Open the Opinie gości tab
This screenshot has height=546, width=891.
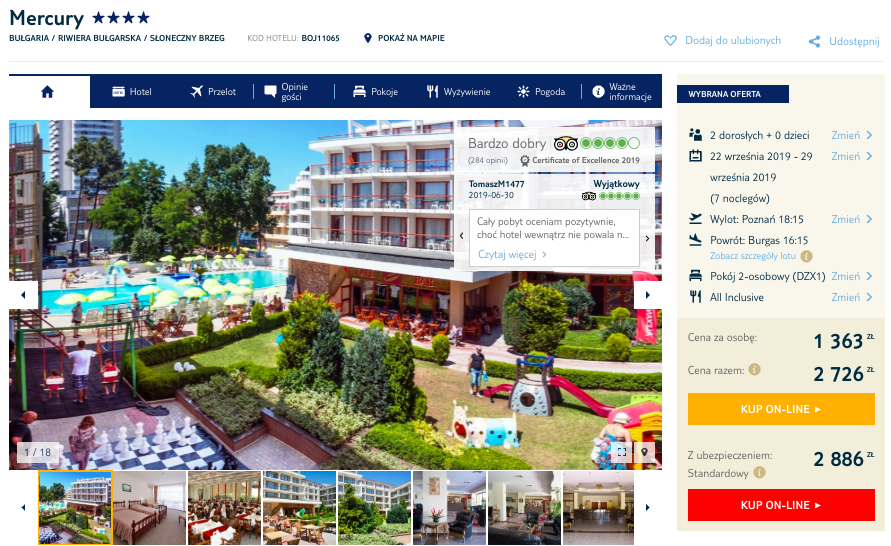pos(286,91)
